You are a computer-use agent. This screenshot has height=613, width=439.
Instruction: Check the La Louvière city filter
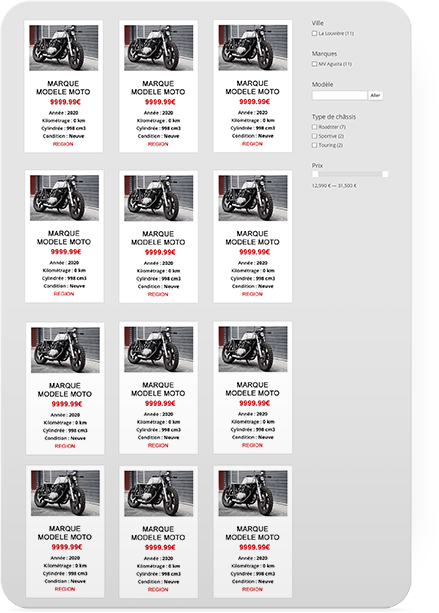314,34
